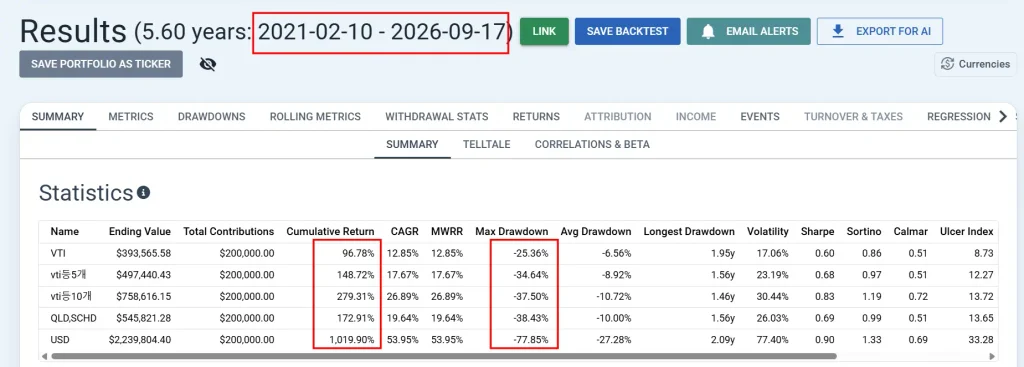The width and height of the screenshot is (1024, 367).
Task: Select the QLD,SCHD row name
Action: tap(73, 318)
